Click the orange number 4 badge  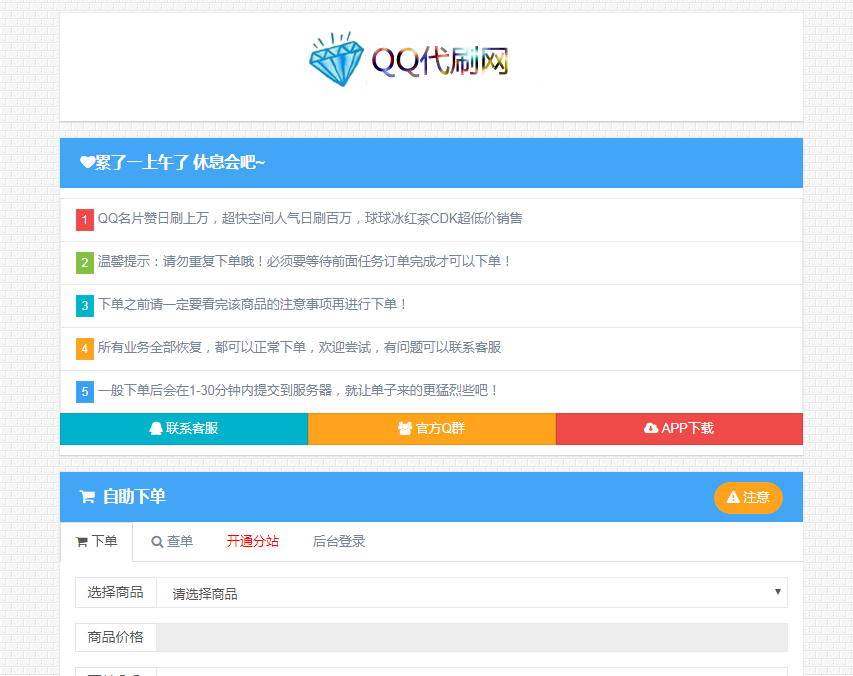point(85,349)
